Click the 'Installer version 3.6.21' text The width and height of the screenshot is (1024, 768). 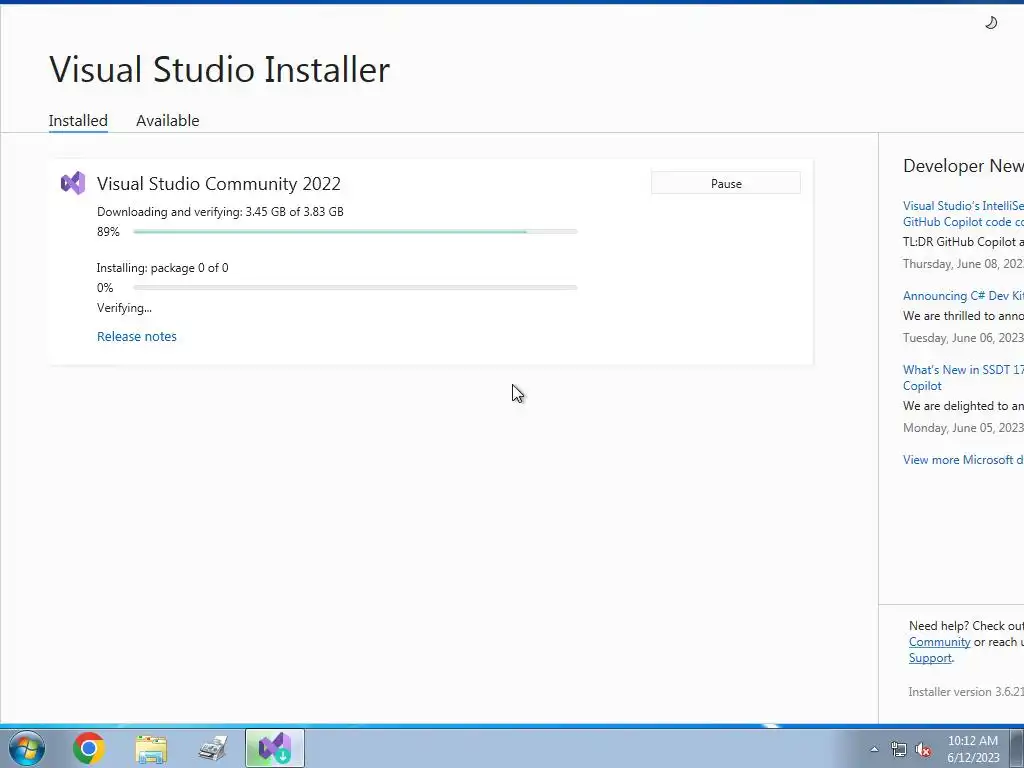point(966,692)
